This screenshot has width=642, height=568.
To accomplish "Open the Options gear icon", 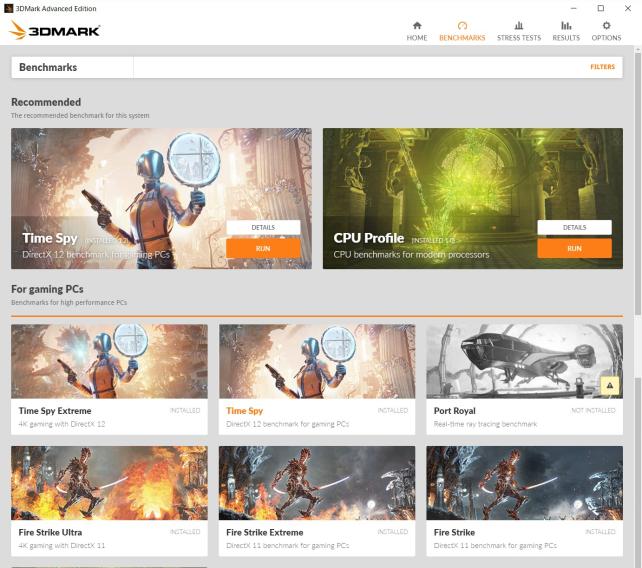I will pos(606,25).
